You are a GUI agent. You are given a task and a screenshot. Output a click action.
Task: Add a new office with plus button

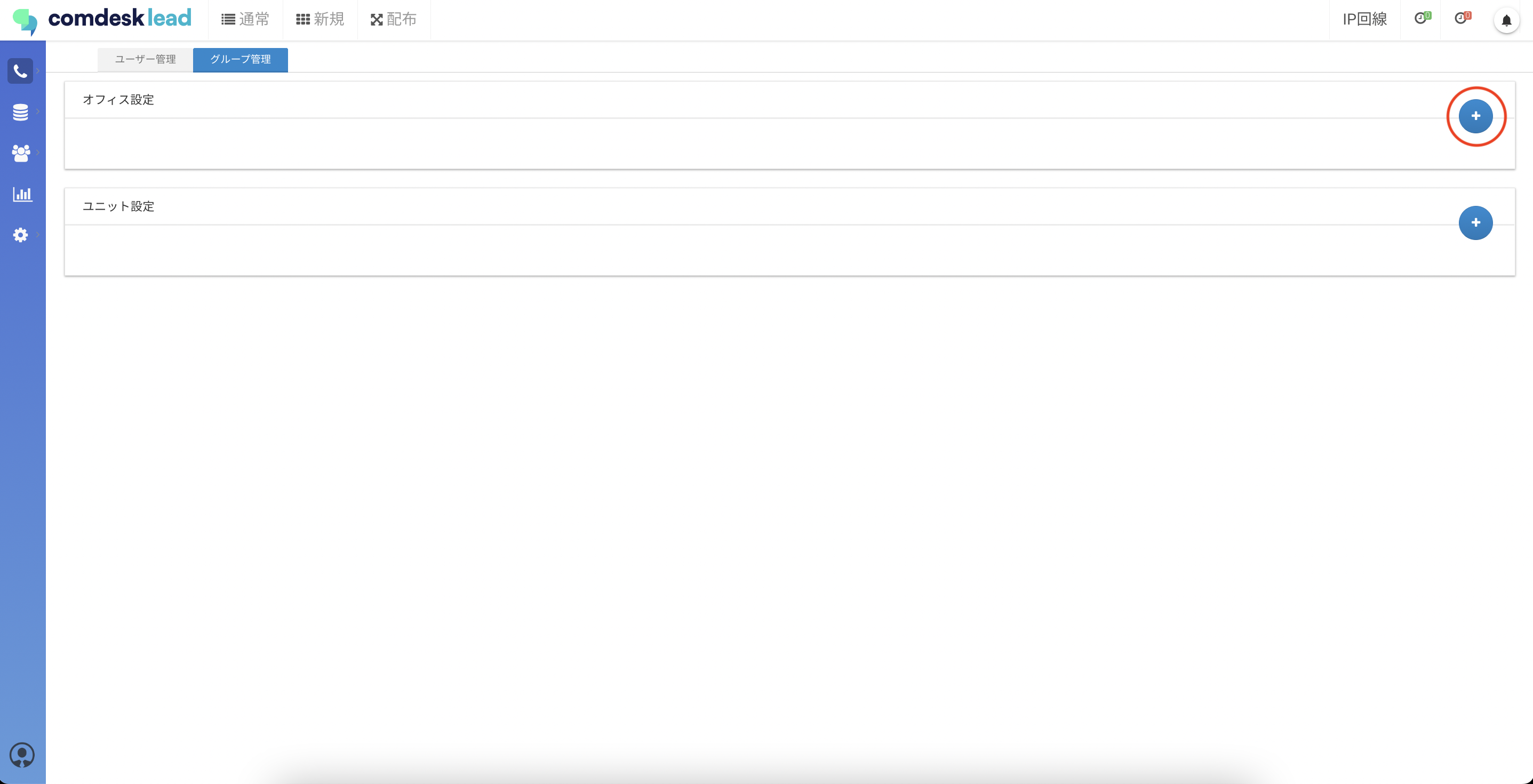(1475, 116)
